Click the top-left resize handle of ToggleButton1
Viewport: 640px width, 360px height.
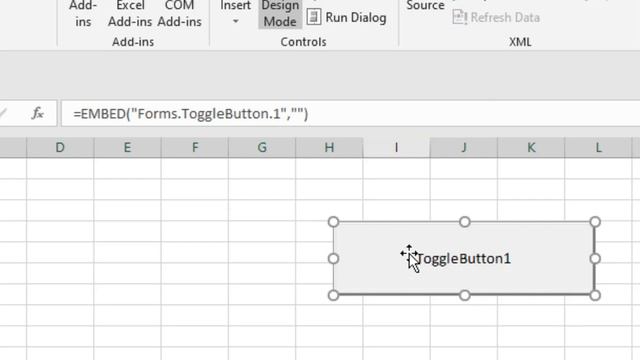point(333,222)
